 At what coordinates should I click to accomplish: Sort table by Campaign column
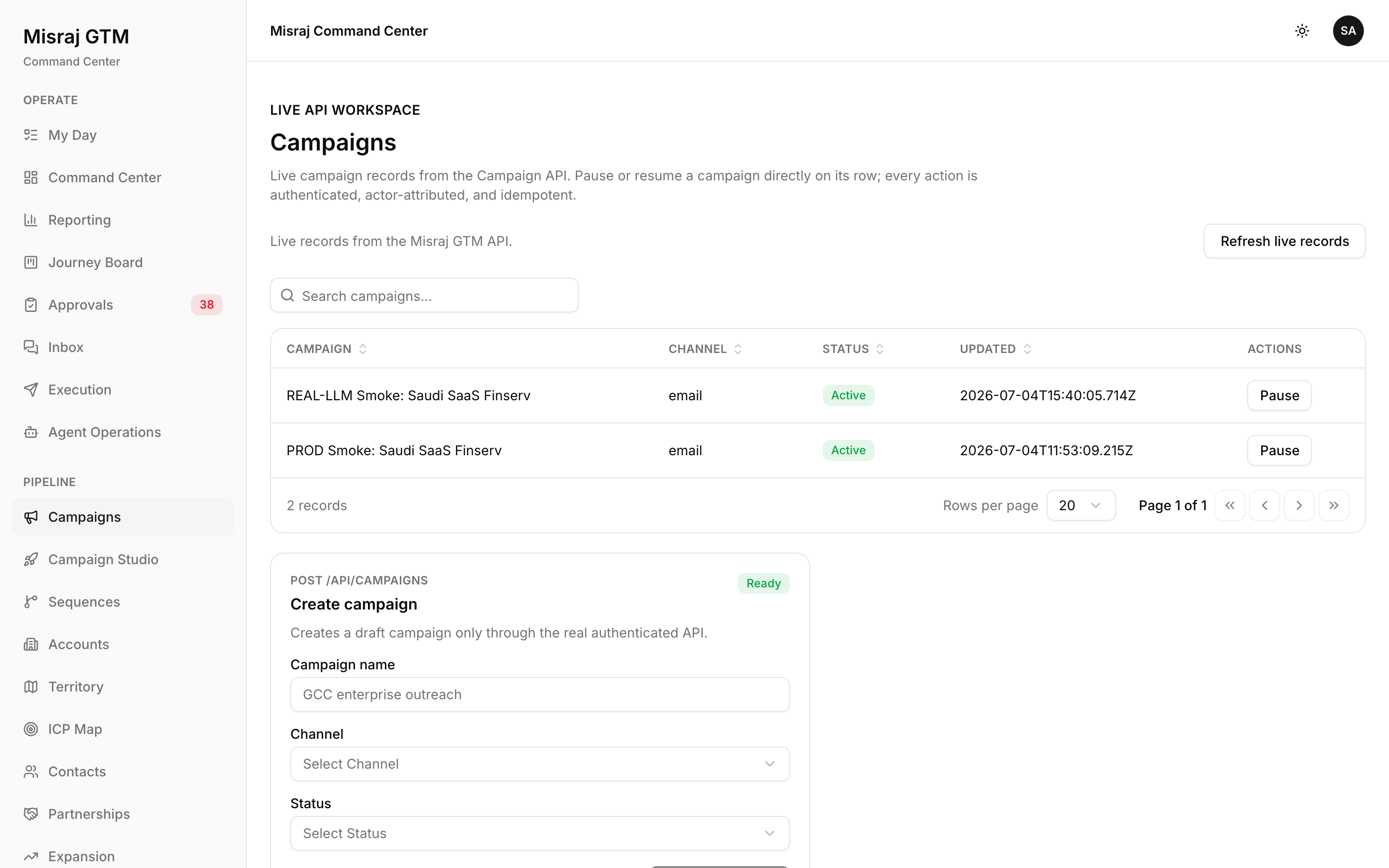[x=327, y=349]
